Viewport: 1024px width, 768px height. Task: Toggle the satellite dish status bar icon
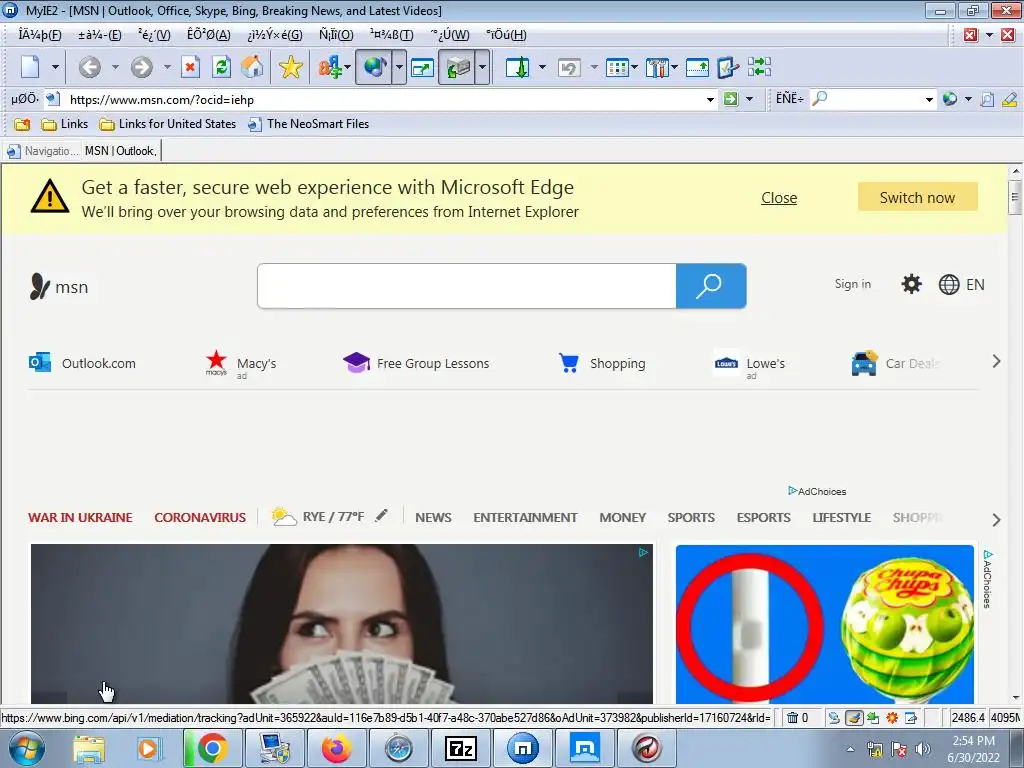(x=834, y=718)
